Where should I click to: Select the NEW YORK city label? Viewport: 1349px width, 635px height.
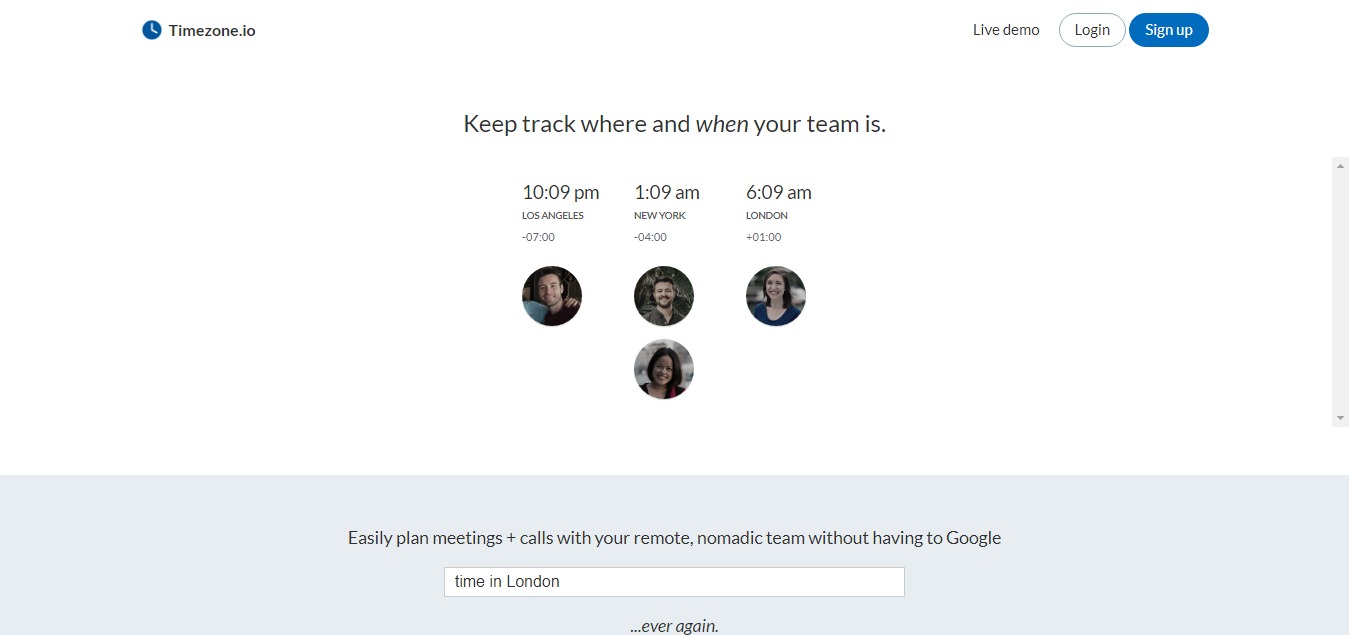tap(660, 216)
